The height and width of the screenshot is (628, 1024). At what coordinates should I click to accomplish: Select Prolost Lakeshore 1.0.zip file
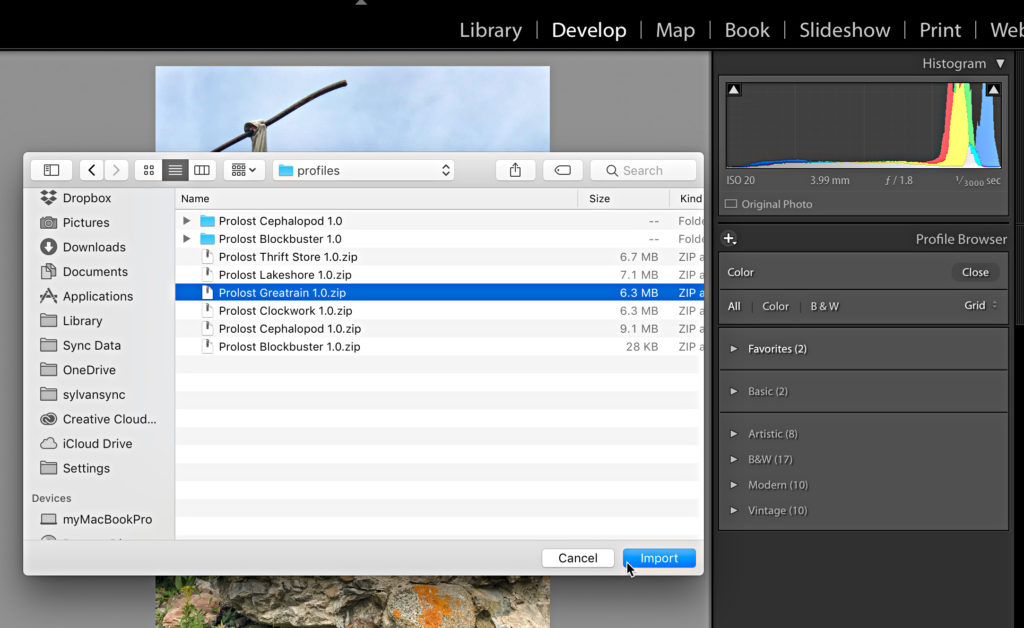(x=285, y=275)
